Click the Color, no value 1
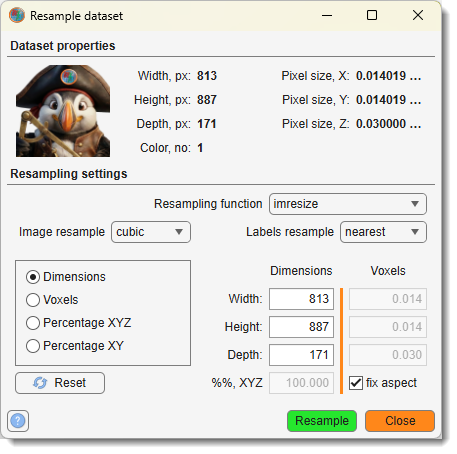Viewport: 457px width, 454px height. 200,148
